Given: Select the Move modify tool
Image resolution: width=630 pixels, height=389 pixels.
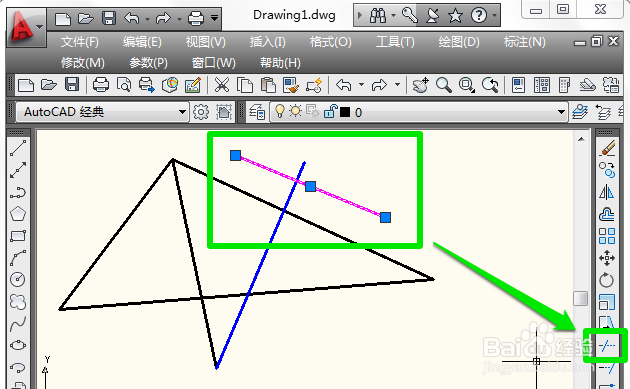Looking at the screenshot, I should coord(607,258).
